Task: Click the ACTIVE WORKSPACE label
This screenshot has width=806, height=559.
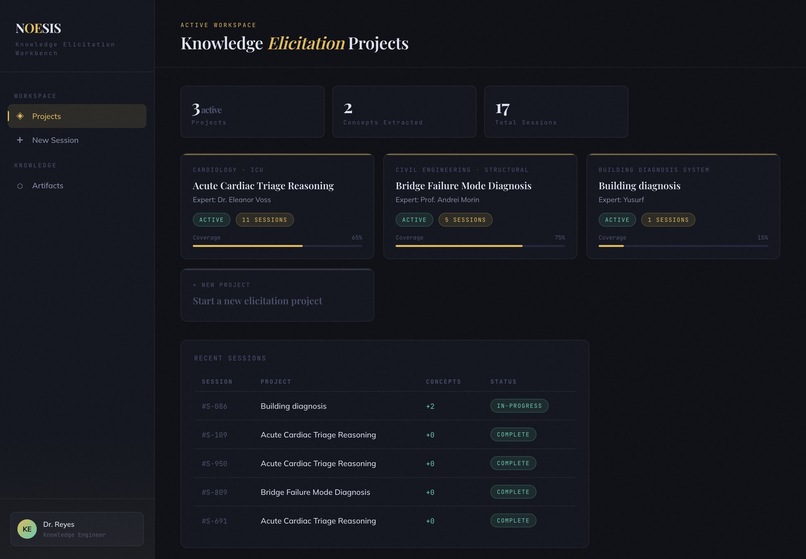Action: [x=218, y=25]
